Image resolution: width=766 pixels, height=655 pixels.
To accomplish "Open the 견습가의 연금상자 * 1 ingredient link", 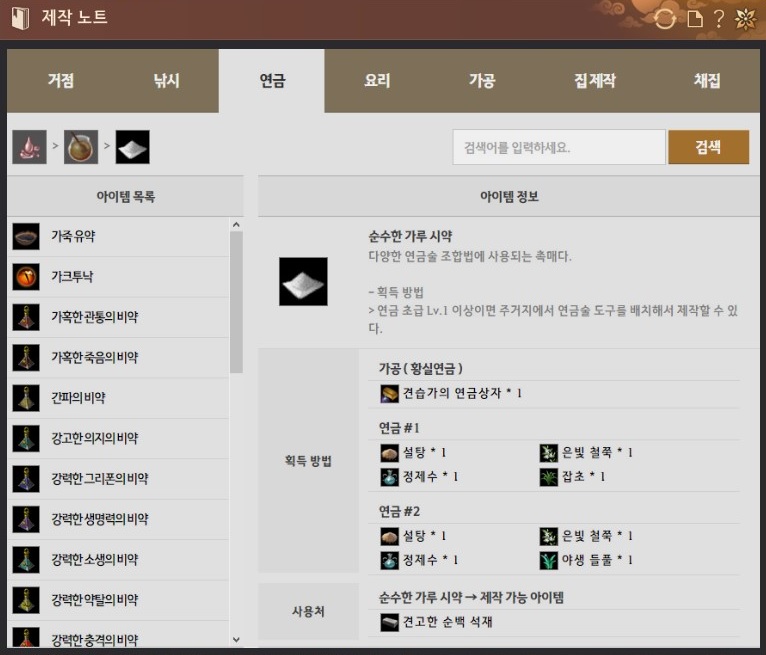I will (462, 393).
